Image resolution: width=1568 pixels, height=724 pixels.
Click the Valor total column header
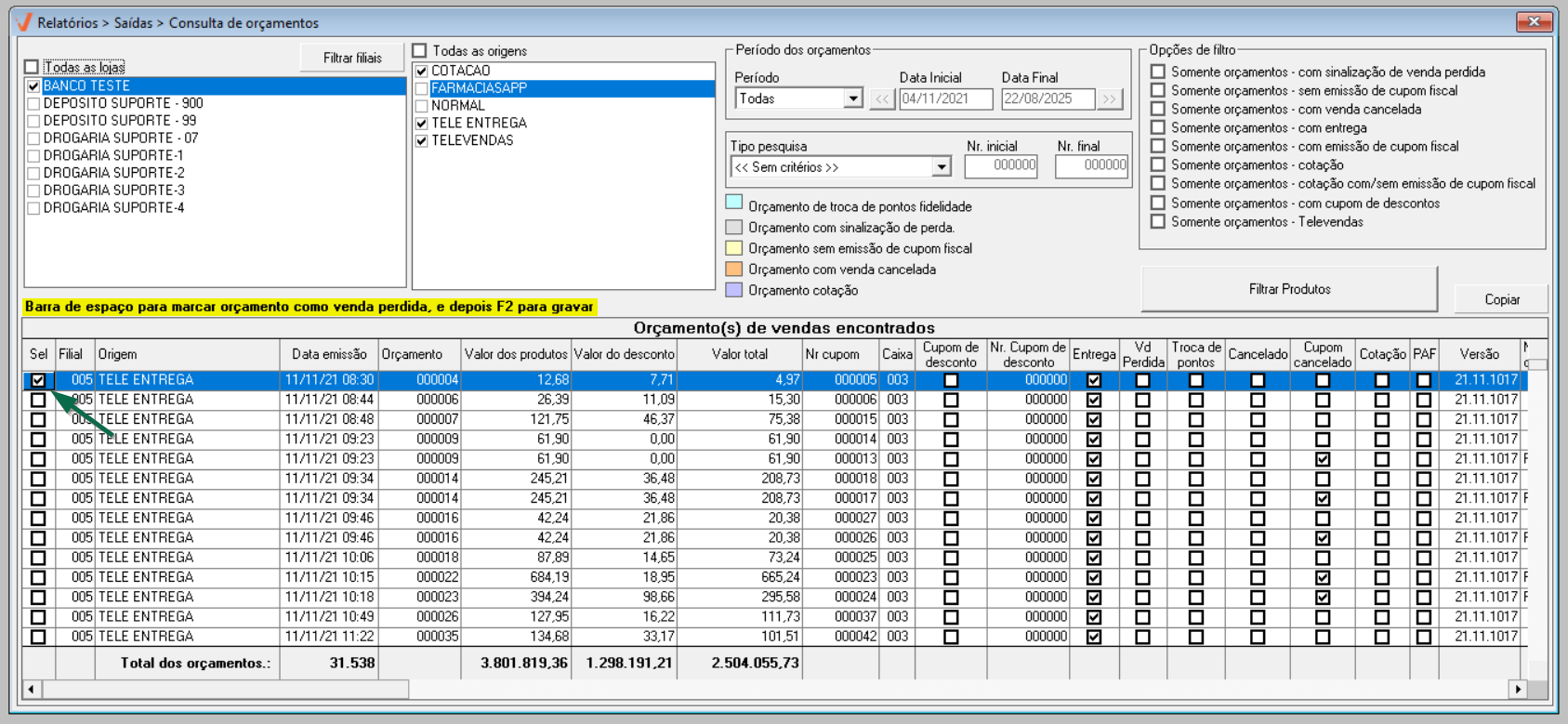[x=740, y=354]
